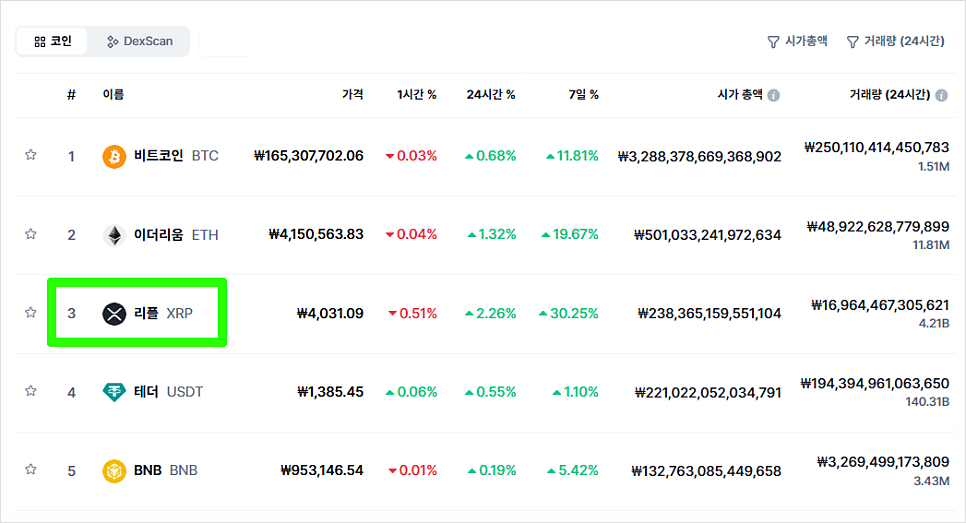Click Ethereum 7-day change 19.67%
966x523 pixels.
(570, 235)
